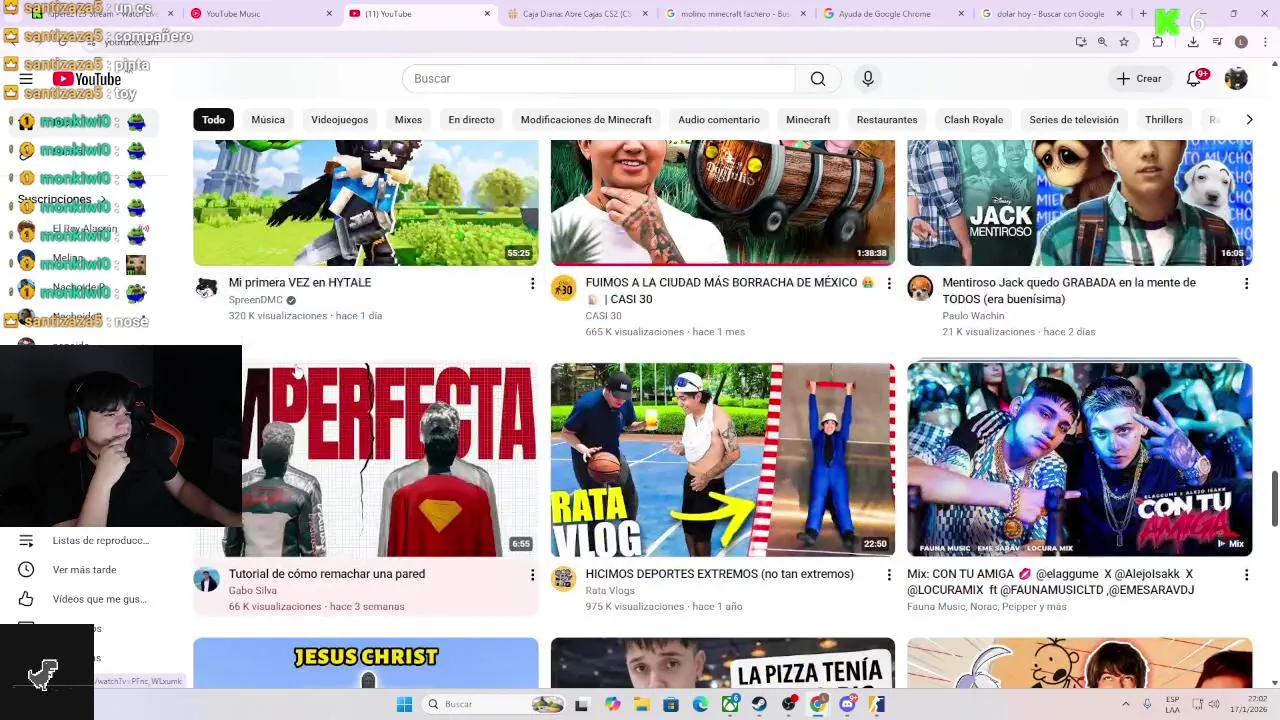This screenshot has width=1280, height=720.
Task: Switch to dolar hoy Google tab
Action: point(1051,14)
